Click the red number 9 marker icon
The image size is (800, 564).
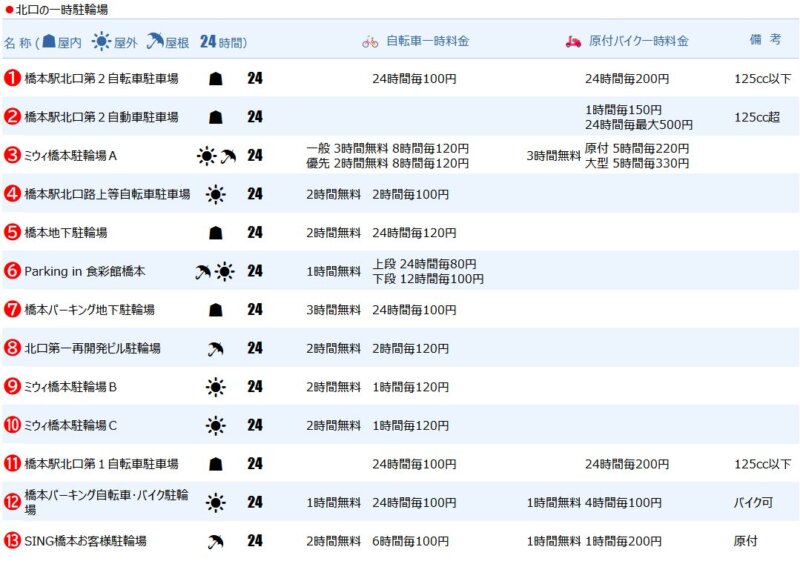(12, 386)
